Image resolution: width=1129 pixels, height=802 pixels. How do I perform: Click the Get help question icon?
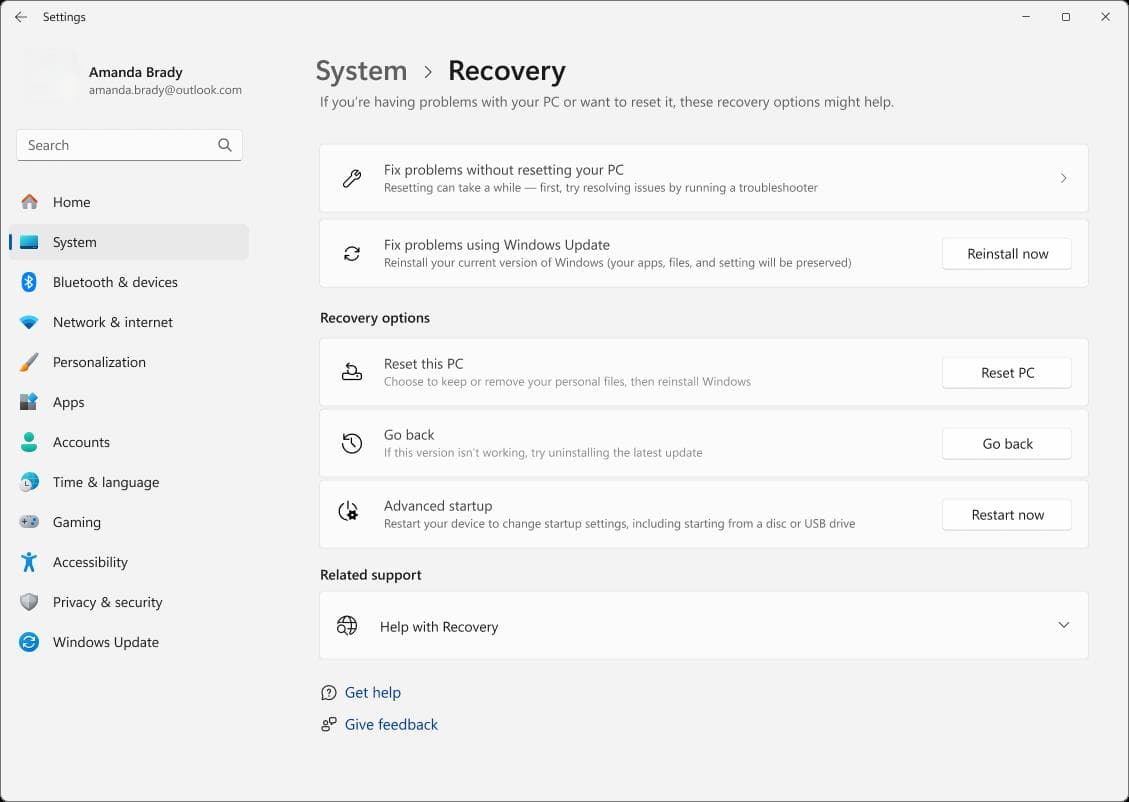tap(328, 693)
